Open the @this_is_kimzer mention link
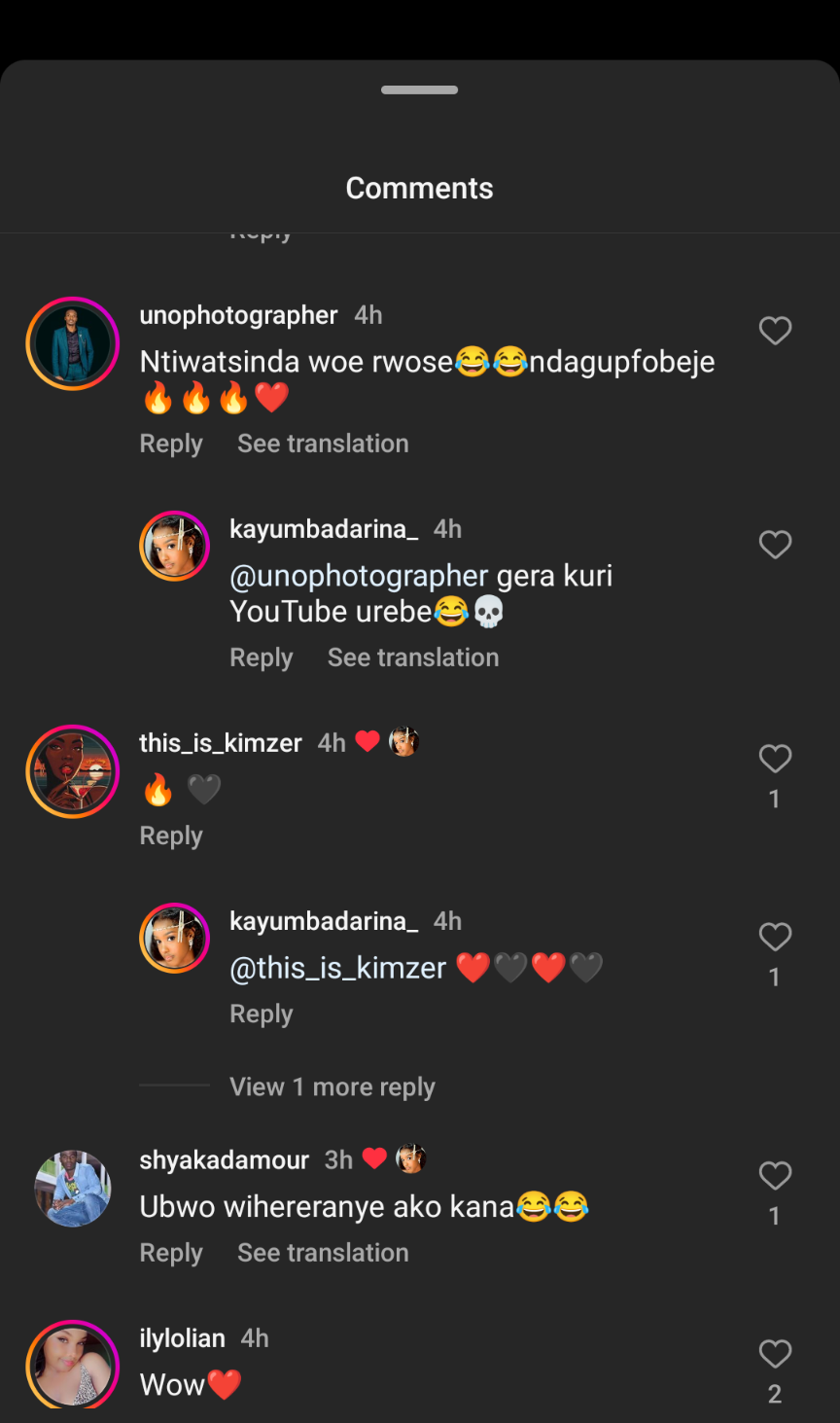The width and height of the screenshot is (840, 1423). point(337,968)
